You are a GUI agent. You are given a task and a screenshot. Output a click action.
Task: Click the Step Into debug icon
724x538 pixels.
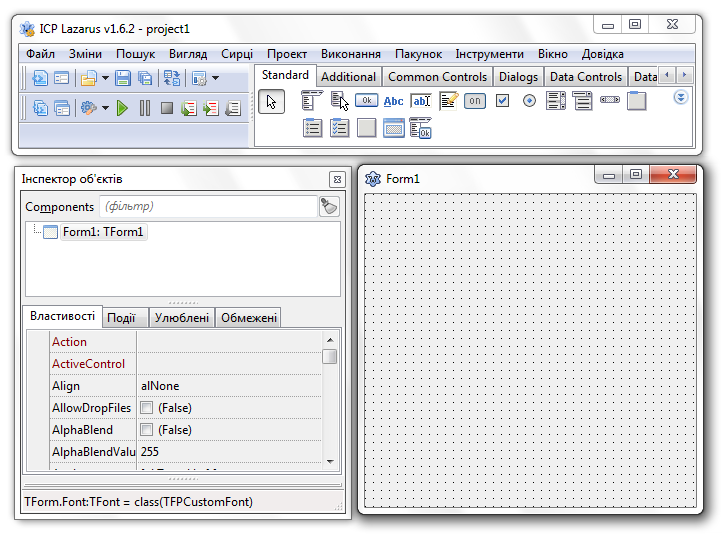click(188, 109)
